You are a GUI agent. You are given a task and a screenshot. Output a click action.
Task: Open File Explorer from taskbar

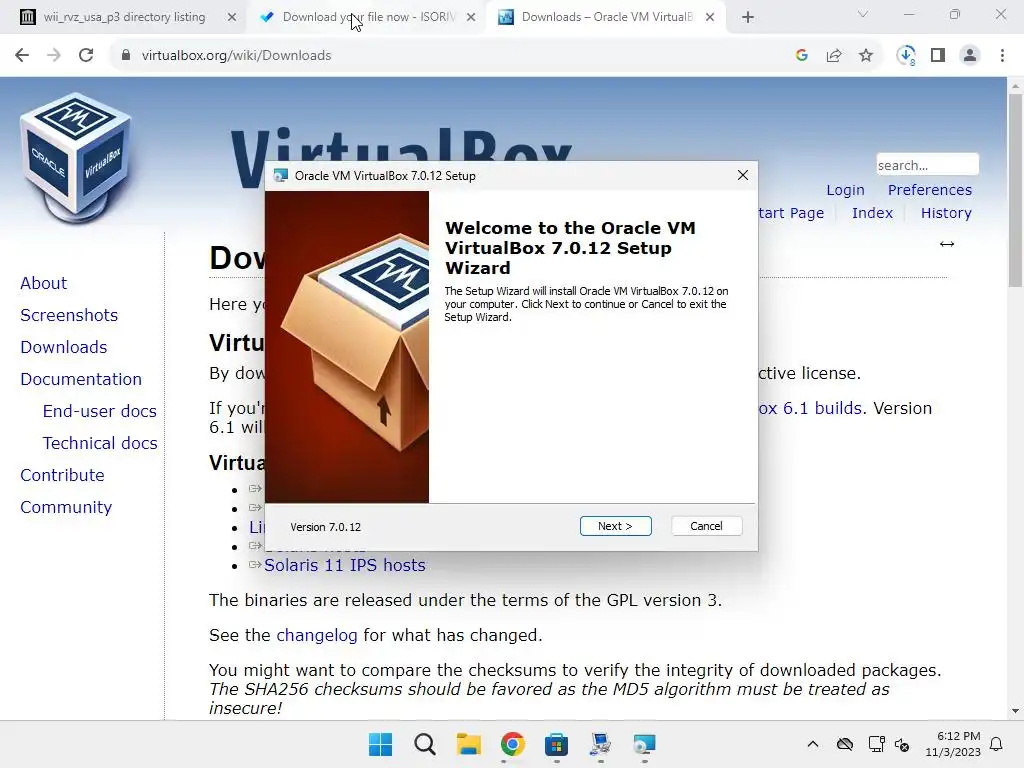[x=468, y=744]
